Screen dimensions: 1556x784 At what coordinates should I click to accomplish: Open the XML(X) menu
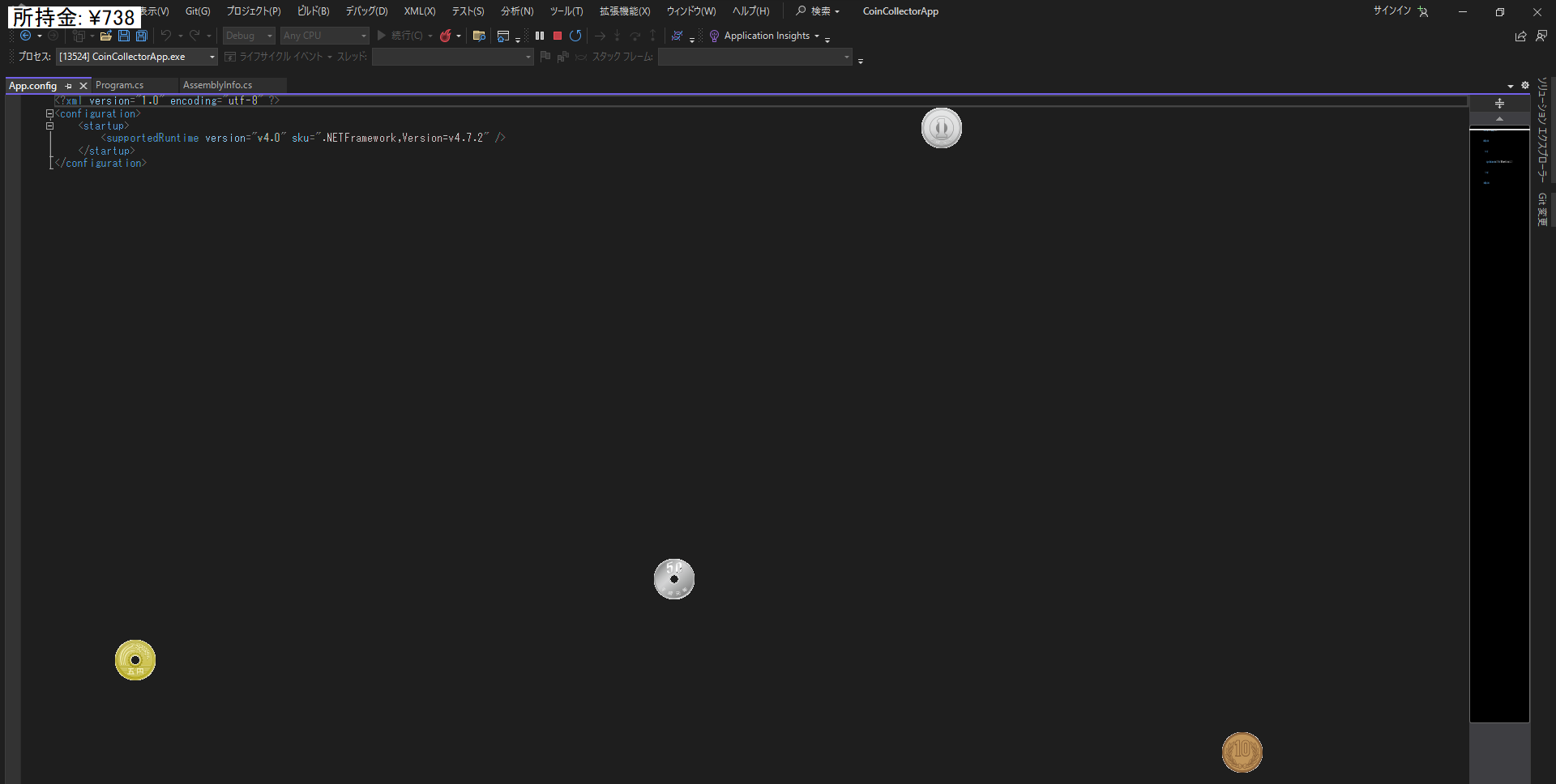point(420,11)
